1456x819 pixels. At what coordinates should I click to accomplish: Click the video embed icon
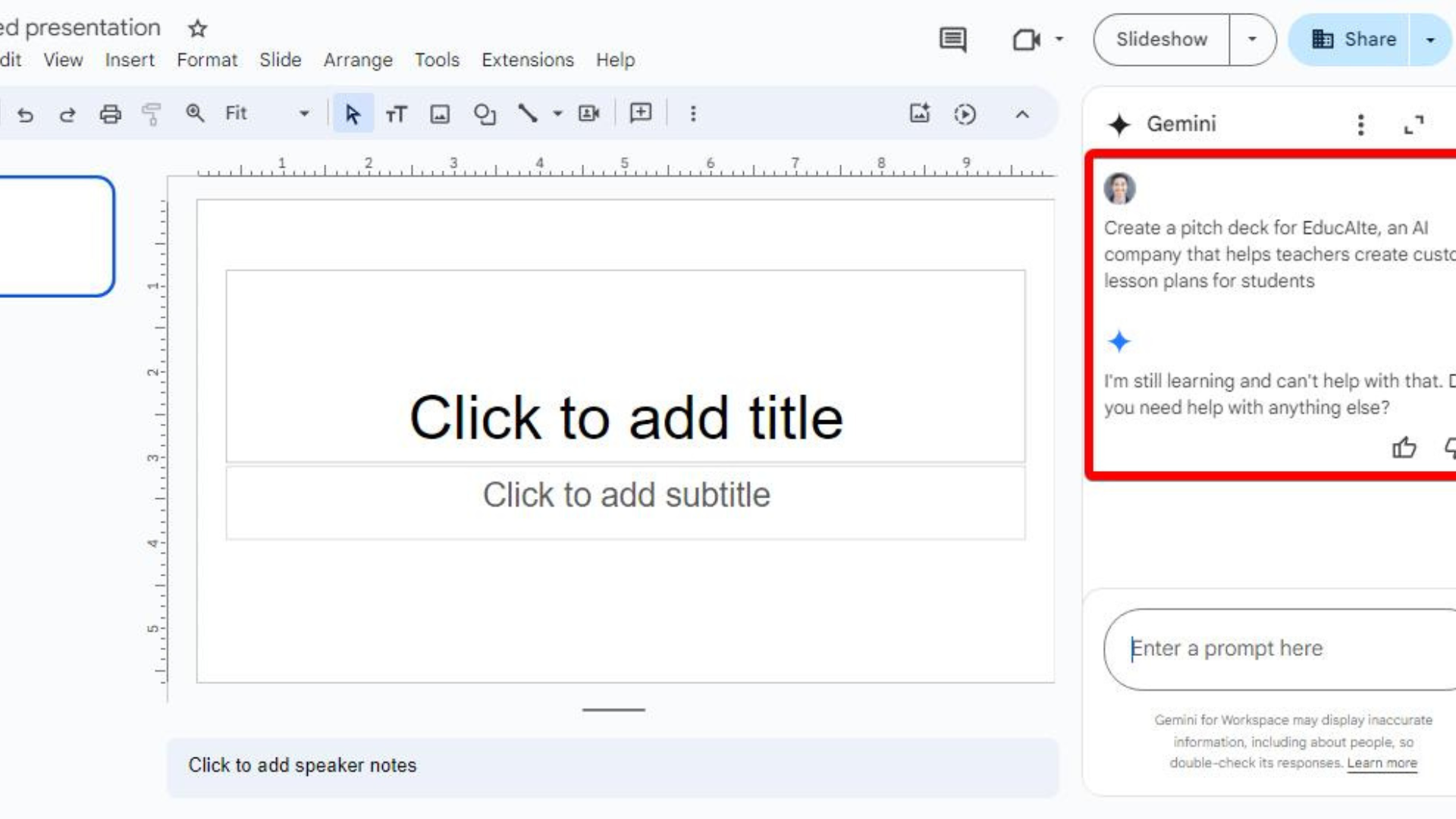(589, 113)
